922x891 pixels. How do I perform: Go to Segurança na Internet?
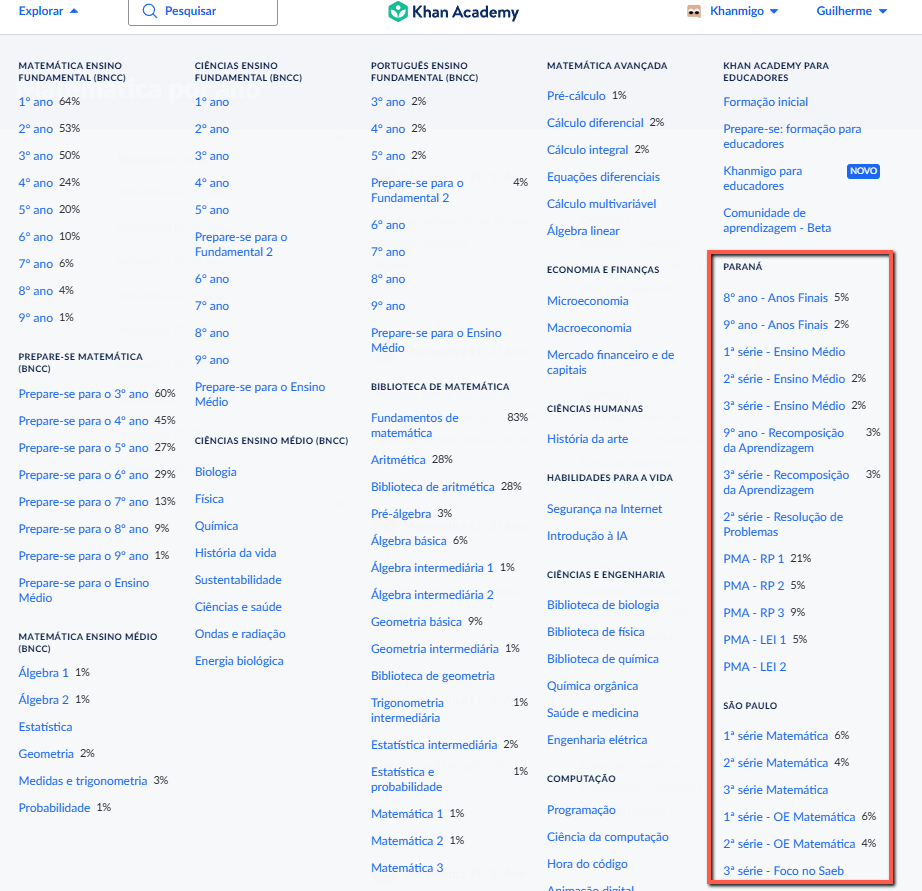[604, 509]
